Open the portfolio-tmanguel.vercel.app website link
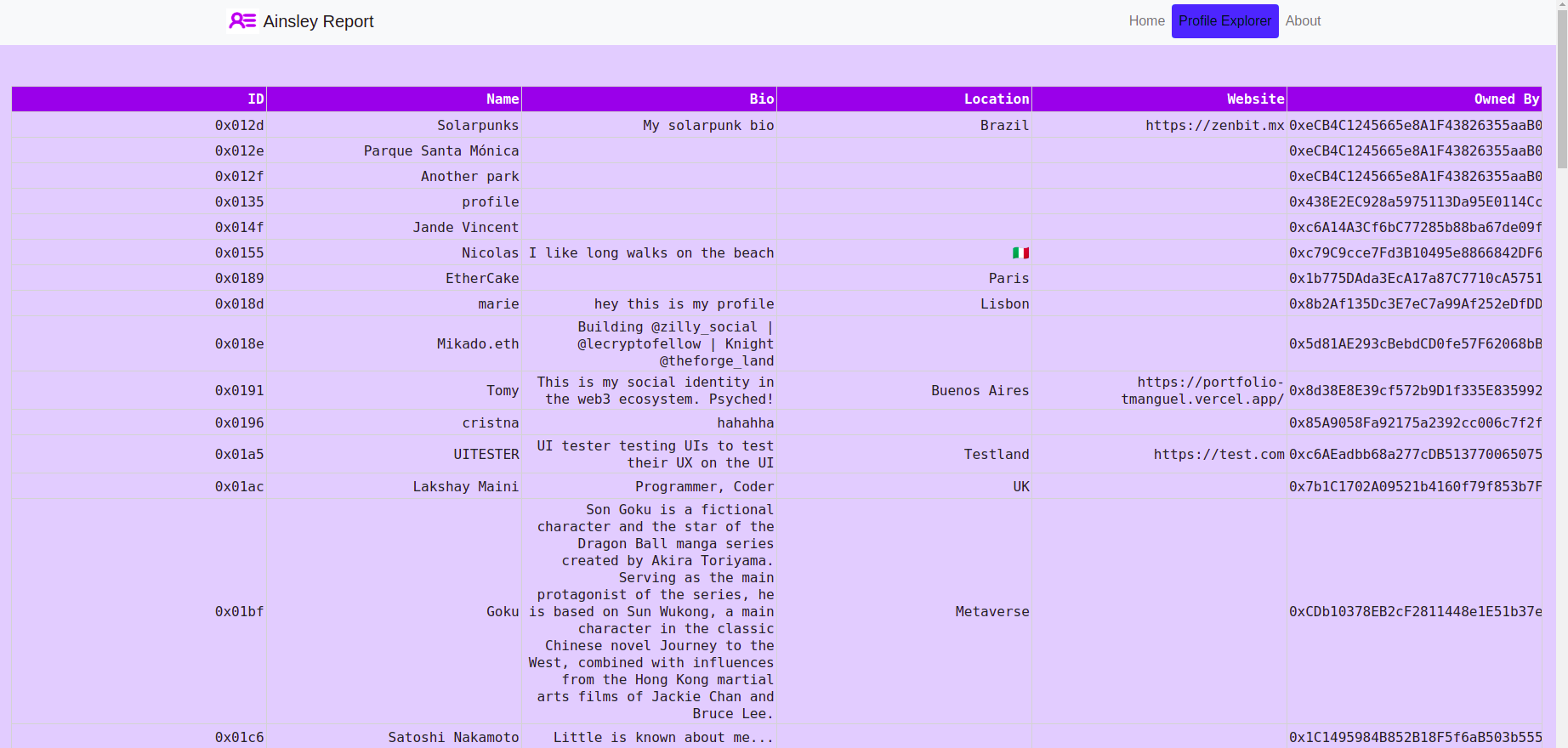The width and height of the screenshot is (1568, 748). tap(1202, 391)
